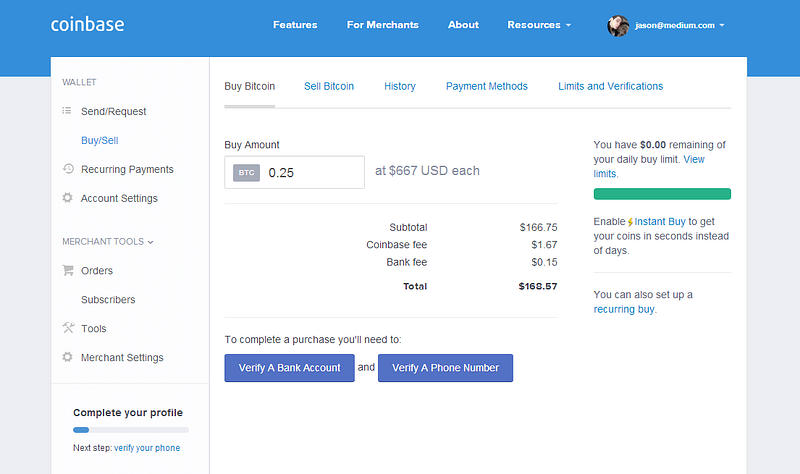The height and width of the screenshot is (474, 800).
Task: Click the Instant Buy lightning bolt icon
Action: pyautogui.click(x=630, y=222)
